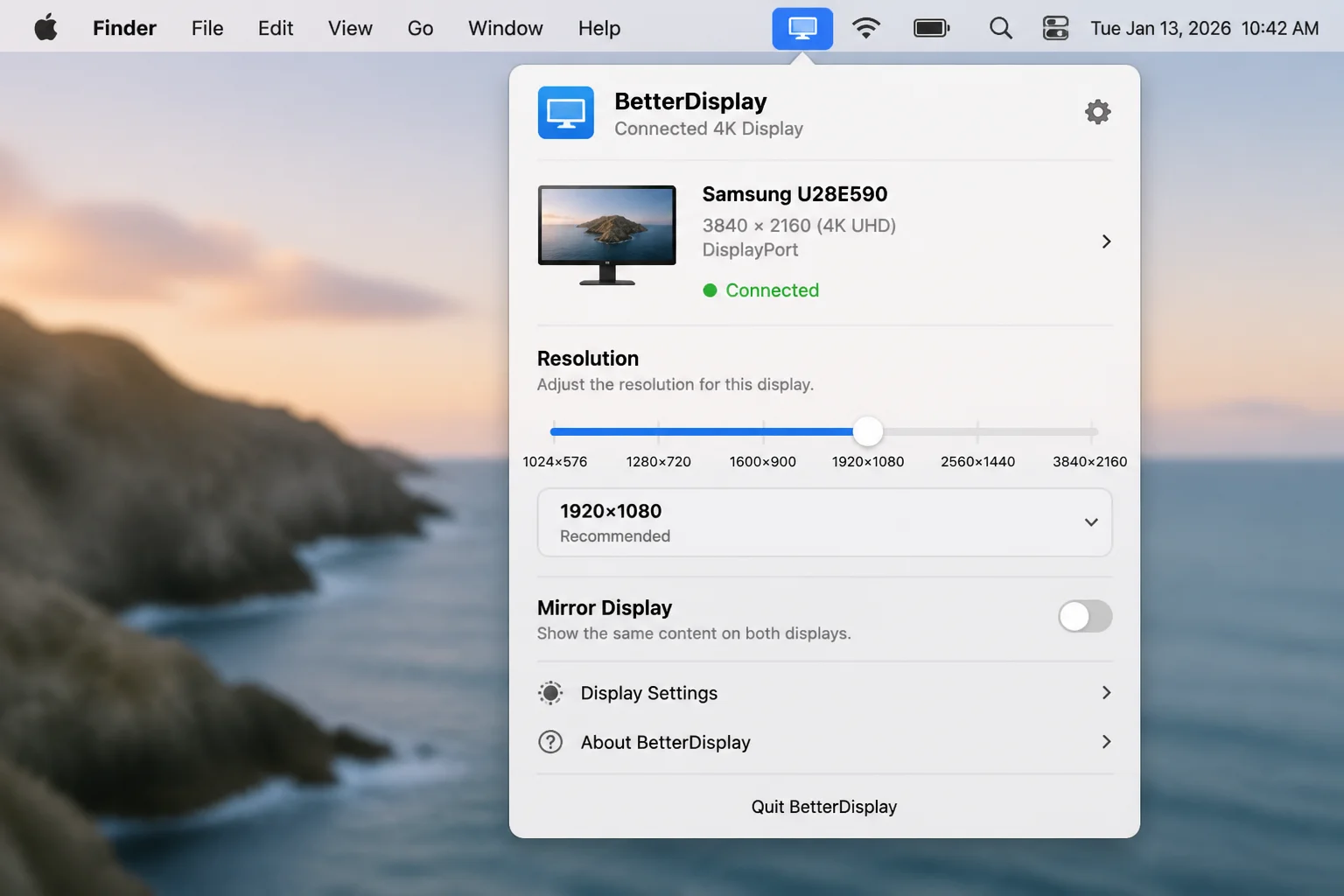Open the Help menu
This screenshot has width=1344, height=896.
pos(599,28)
